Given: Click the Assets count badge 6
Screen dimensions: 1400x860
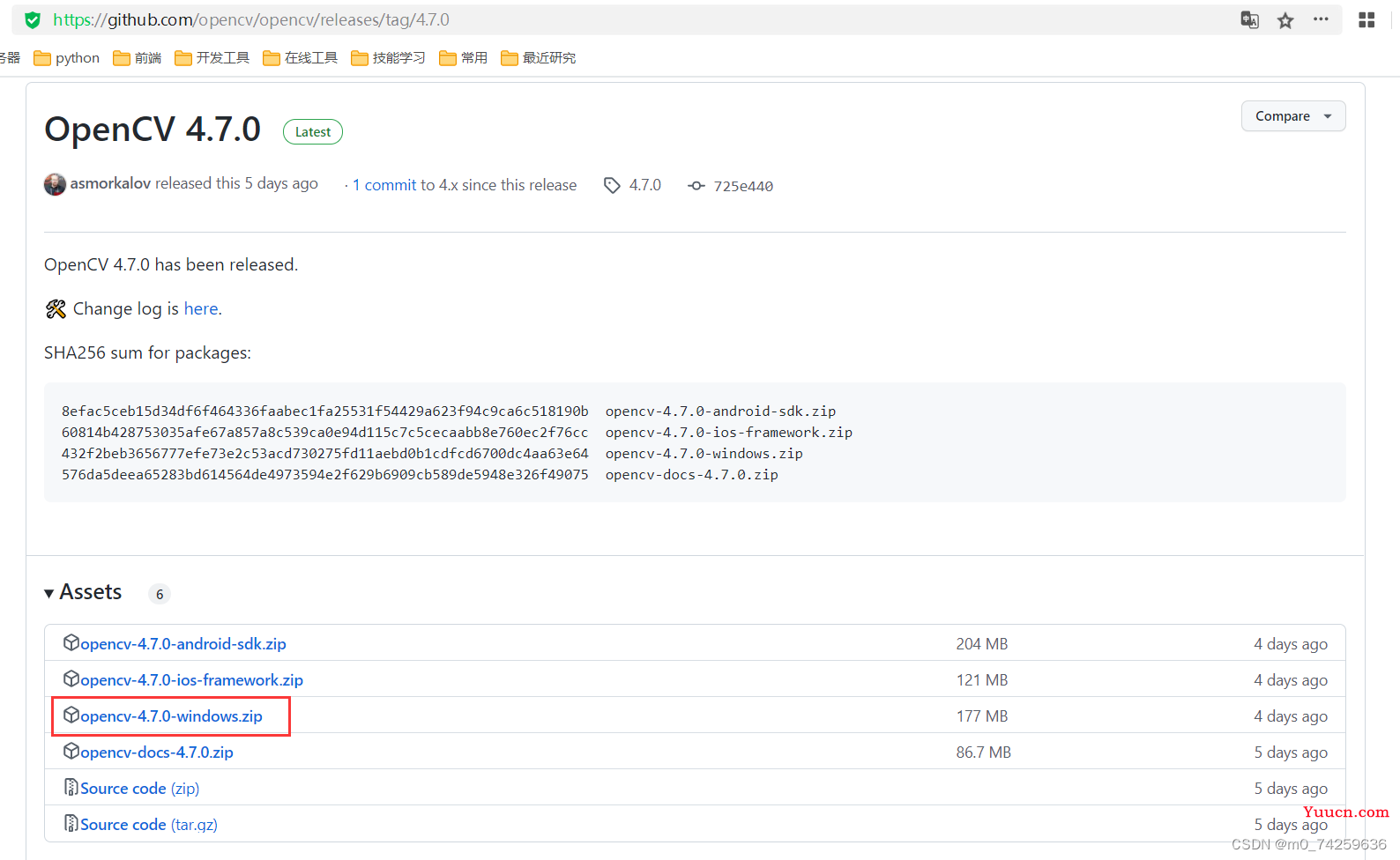Looking at the screenshot, I should pos(160,594).
